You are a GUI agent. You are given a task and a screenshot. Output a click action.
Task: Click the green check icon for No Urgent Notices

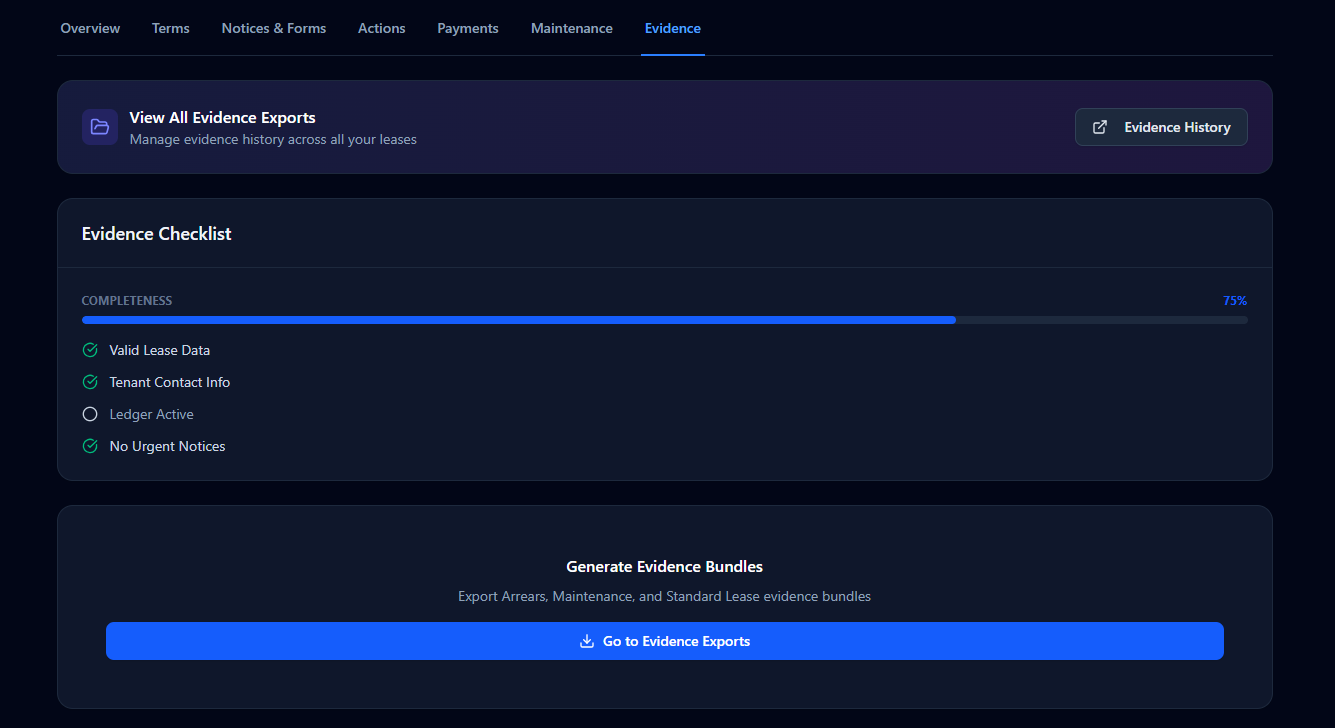click(x=90, y=446)
